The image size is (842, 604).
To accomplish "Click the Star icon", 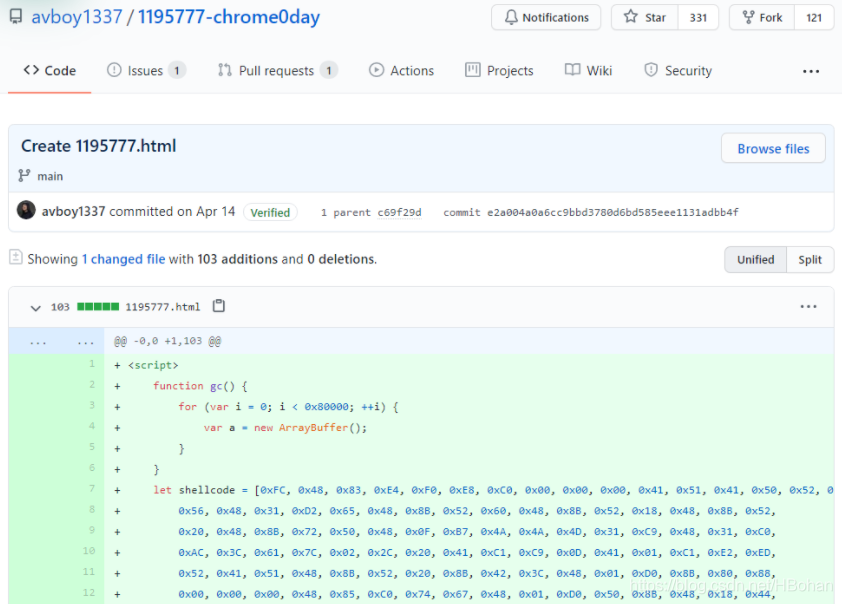I will pyautogui.click(x=630, y=17).
